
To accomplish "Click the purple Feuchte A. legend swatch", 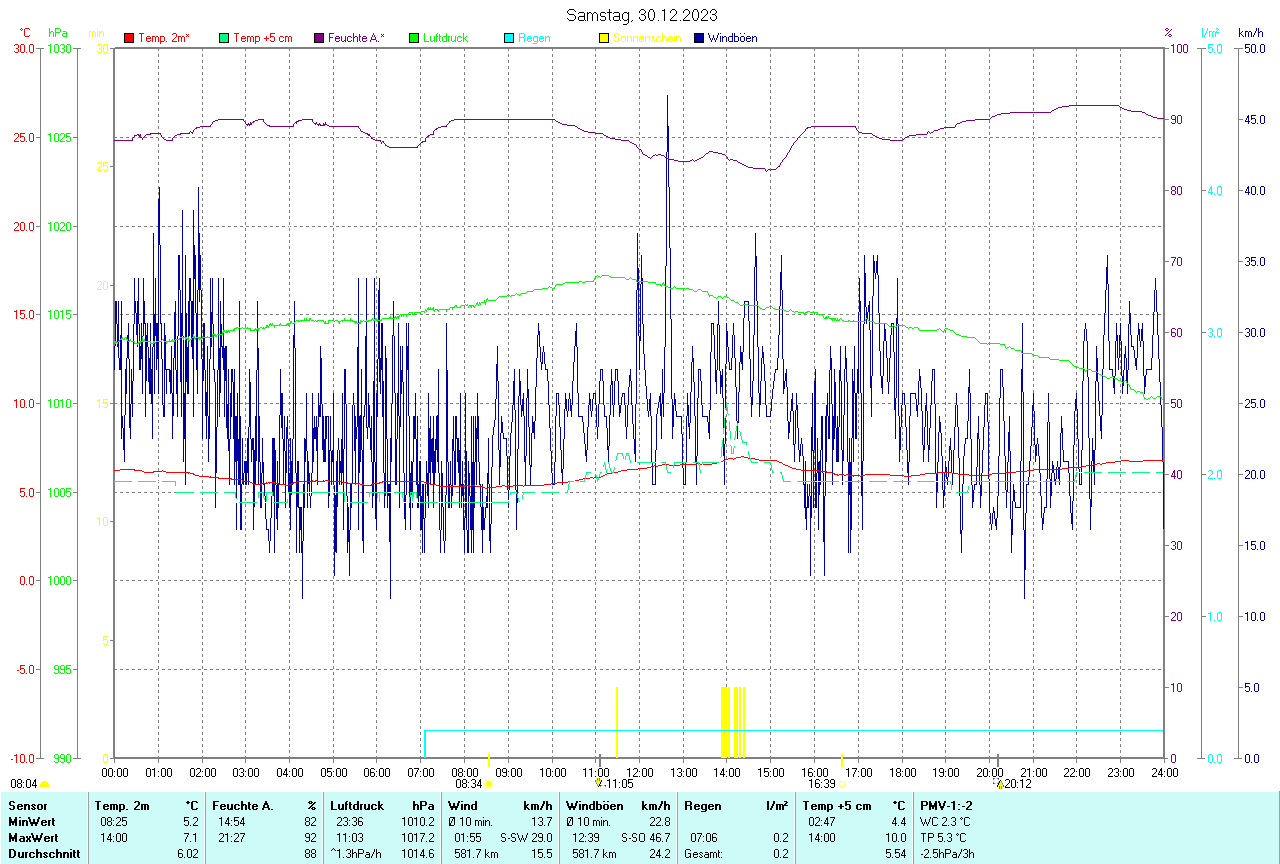I will 319,38.
